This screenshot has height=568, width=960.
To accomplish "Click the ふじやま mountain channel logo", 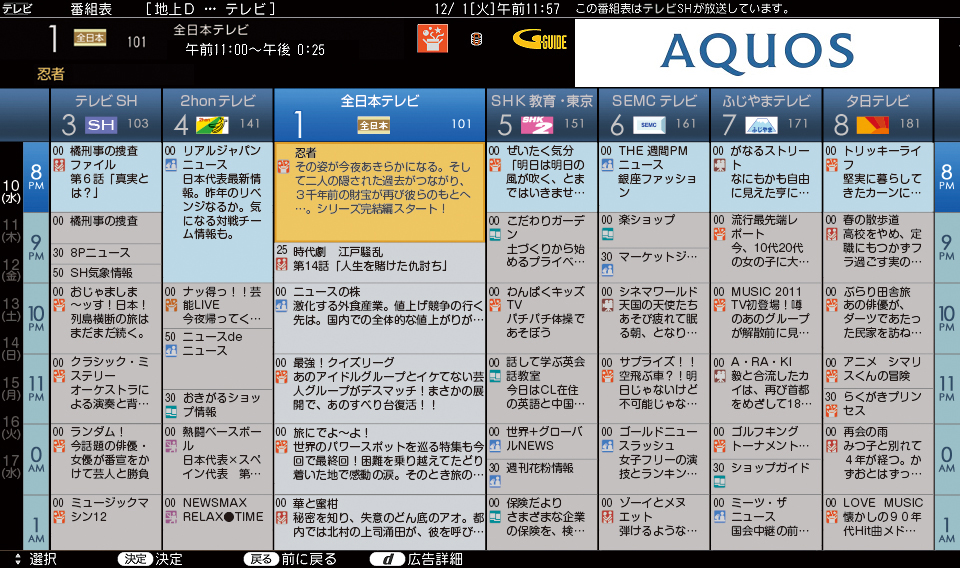I will coord(761,125).
